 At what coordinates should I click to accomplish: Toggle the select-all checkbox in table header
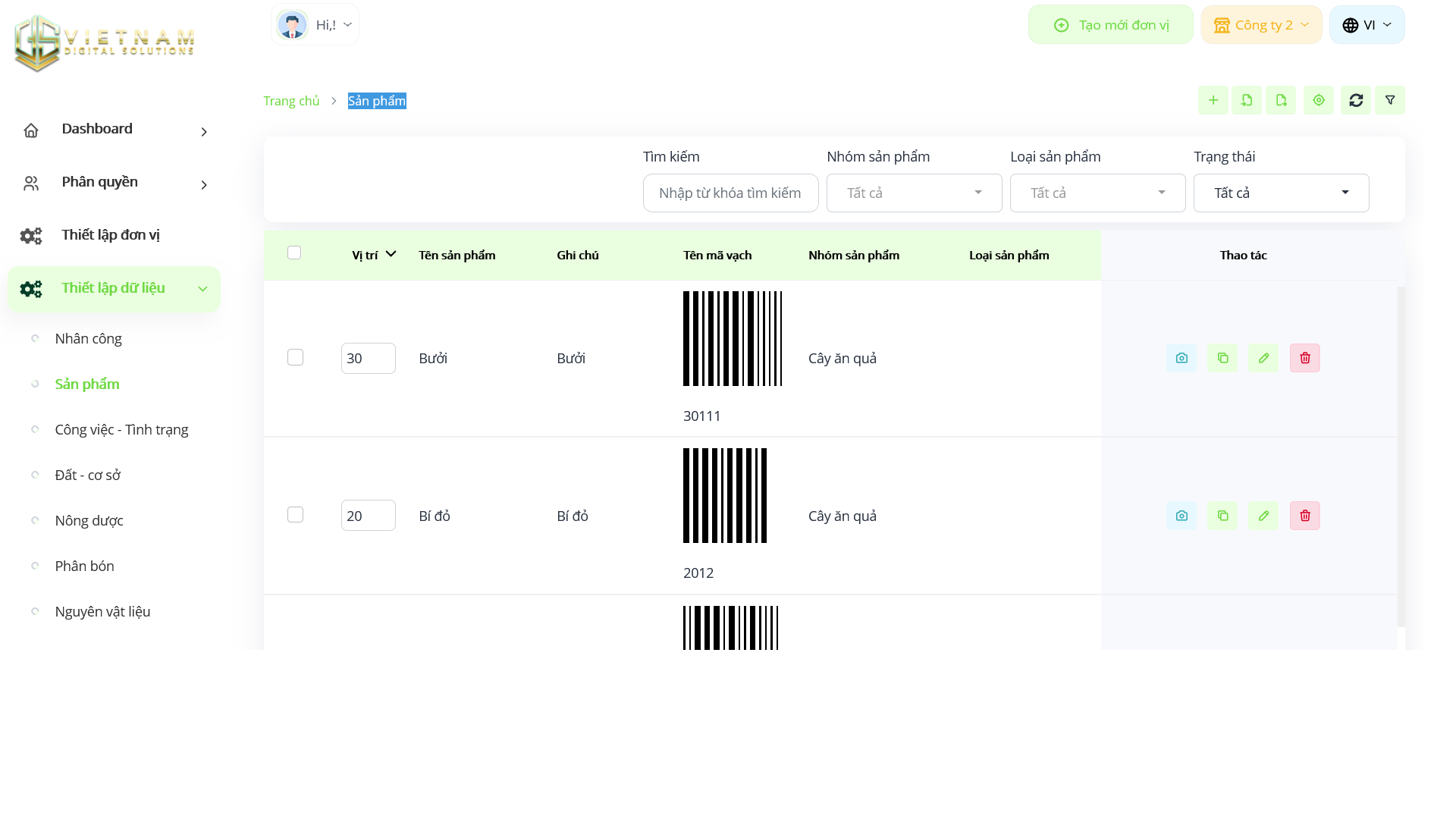tap(294, 253)
